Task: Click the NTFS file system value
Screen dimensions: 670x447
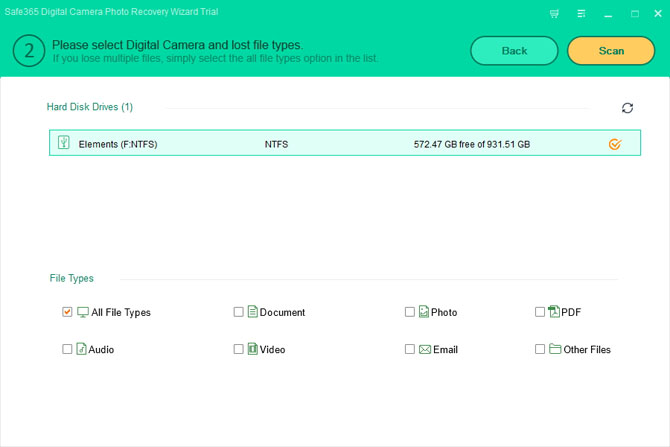Action: coord(276,144)
